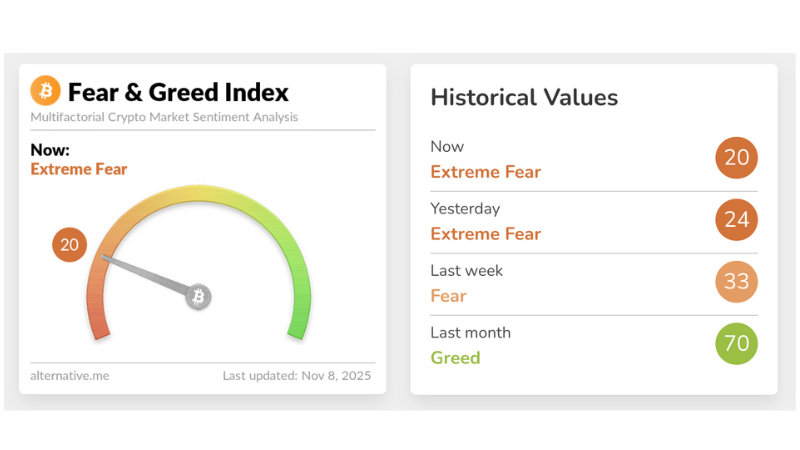
Task: Click the orange 20 badge beside gauge
Action: point(70,244)
